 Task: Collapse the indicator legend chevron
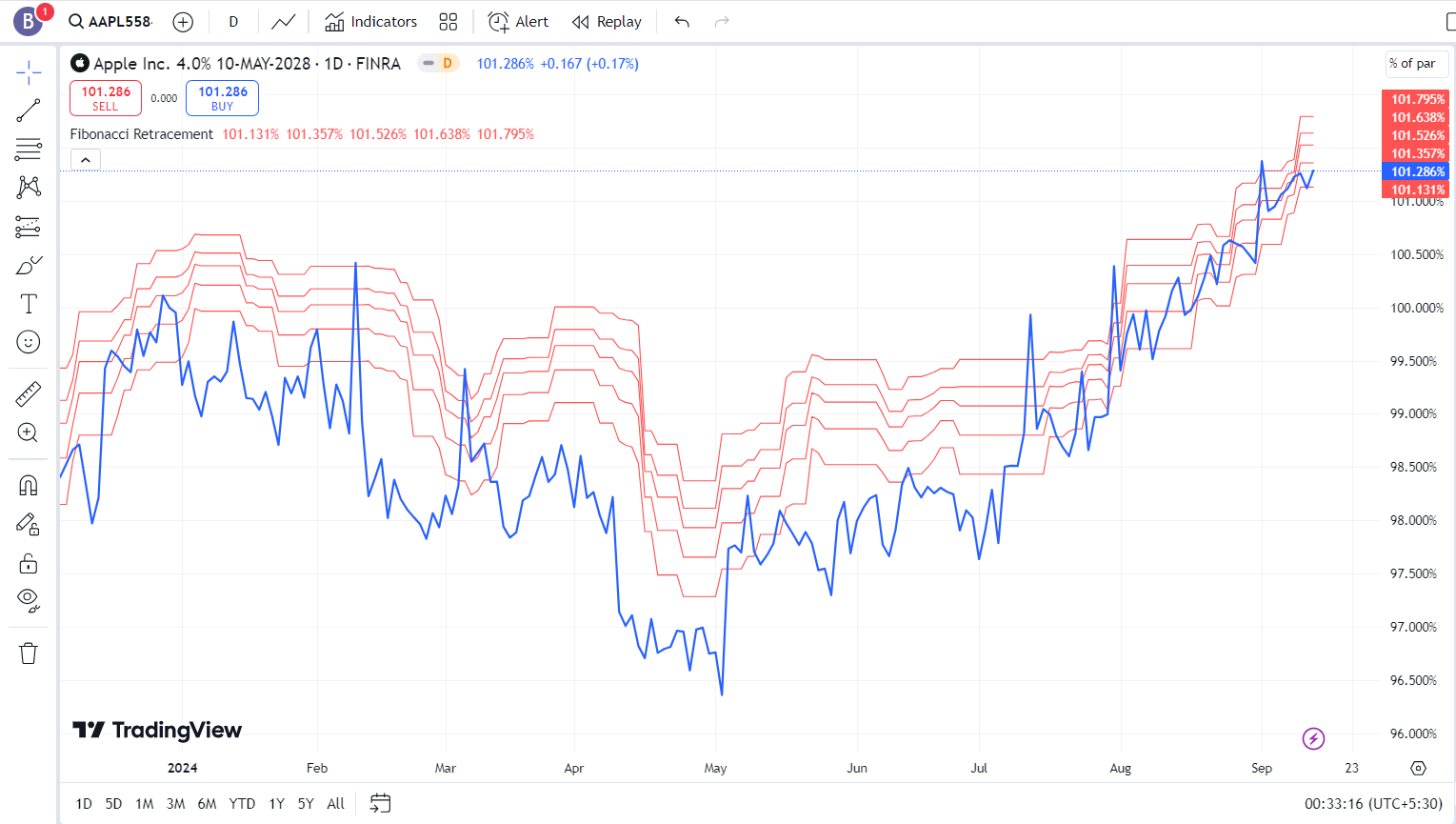click(86, 160)
